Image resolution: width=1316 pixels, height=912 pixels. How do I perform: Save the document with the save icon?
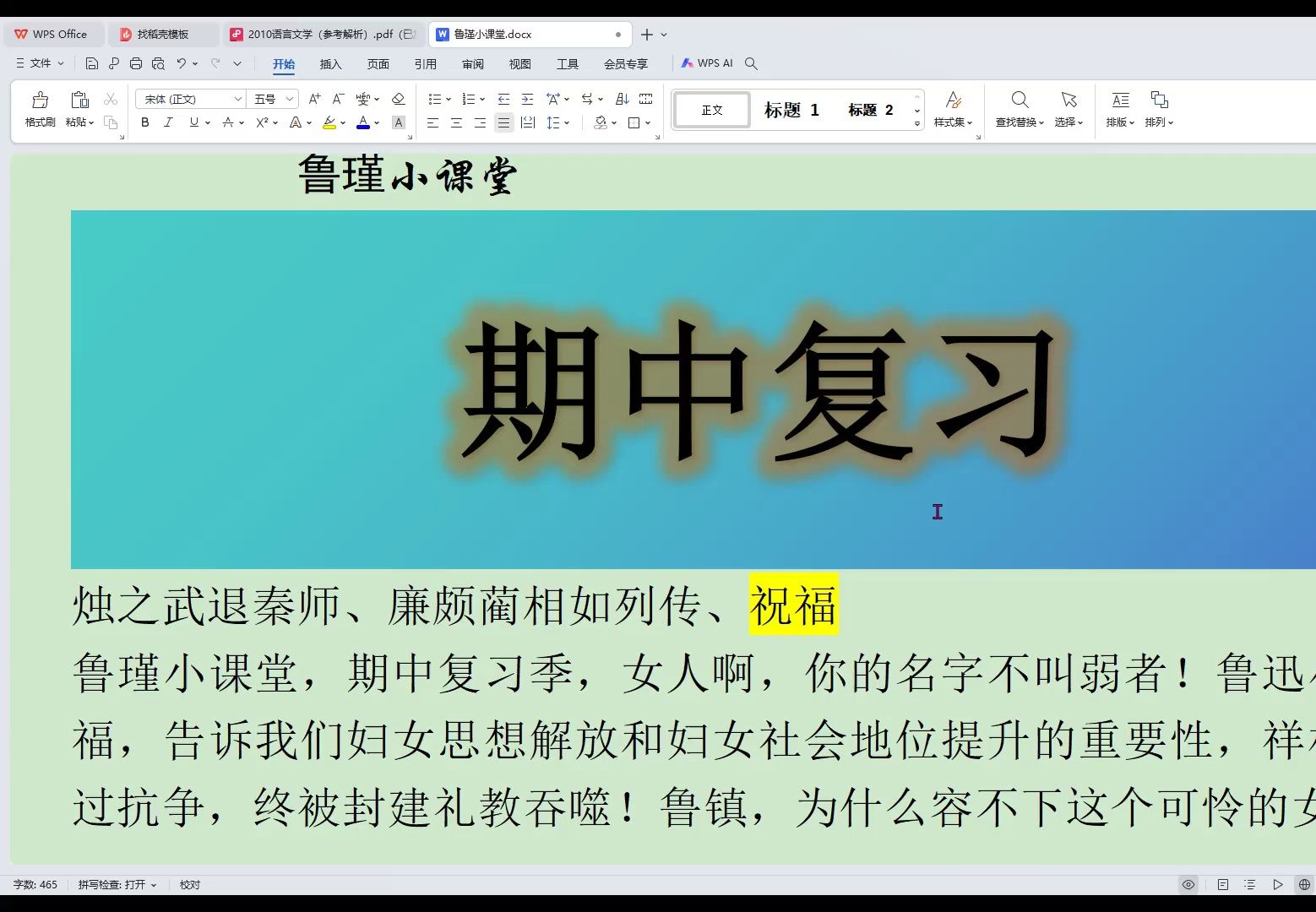[92, 63]
